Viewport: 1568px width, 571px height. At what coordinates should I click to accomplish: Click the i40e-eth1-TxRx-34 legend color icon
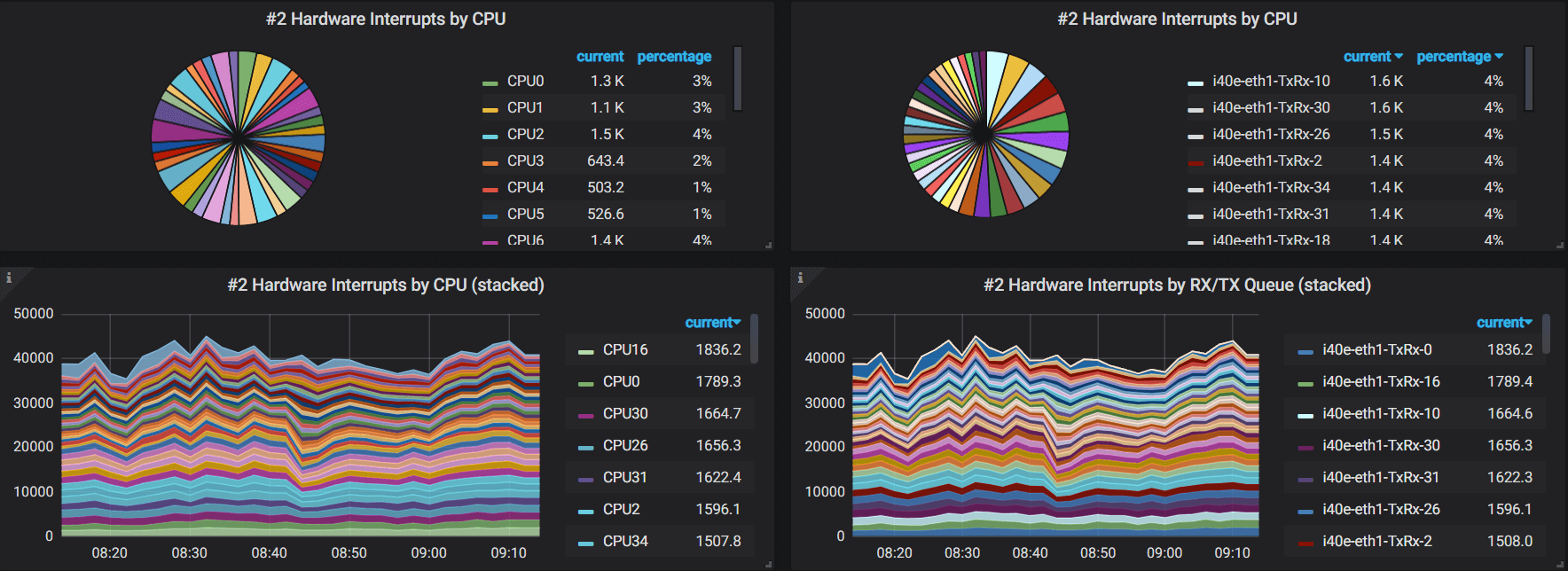[1196, 189]
